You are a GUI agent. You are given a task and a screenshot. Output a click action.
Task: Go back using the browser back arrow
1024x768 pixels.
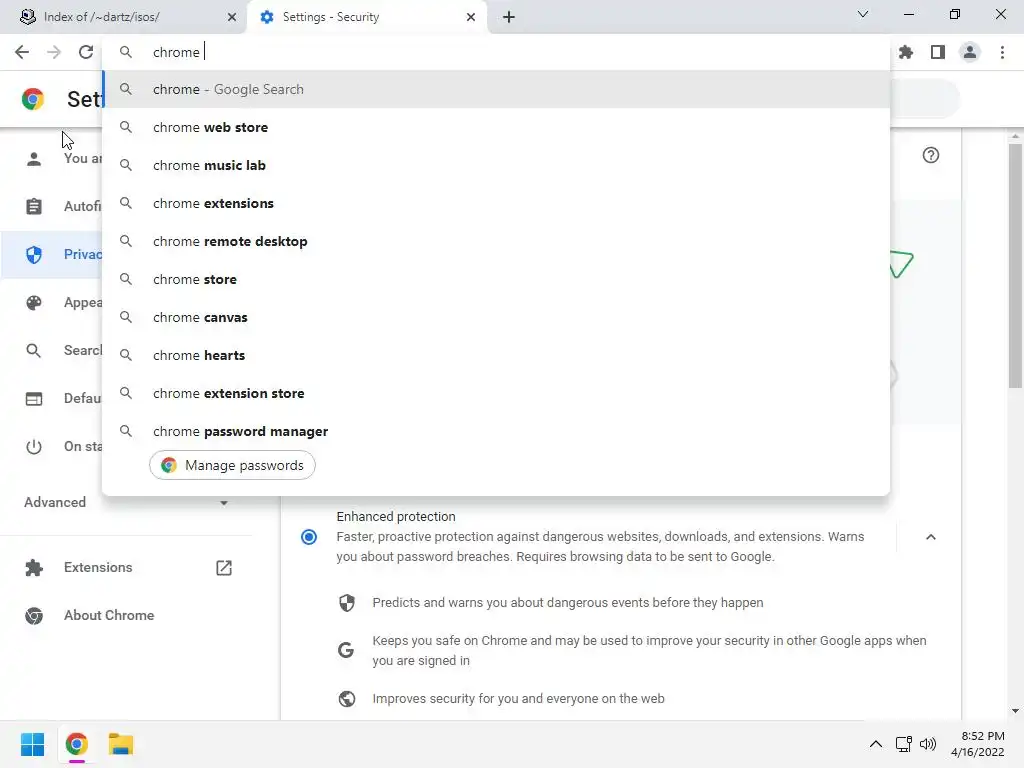click(22, 52)
